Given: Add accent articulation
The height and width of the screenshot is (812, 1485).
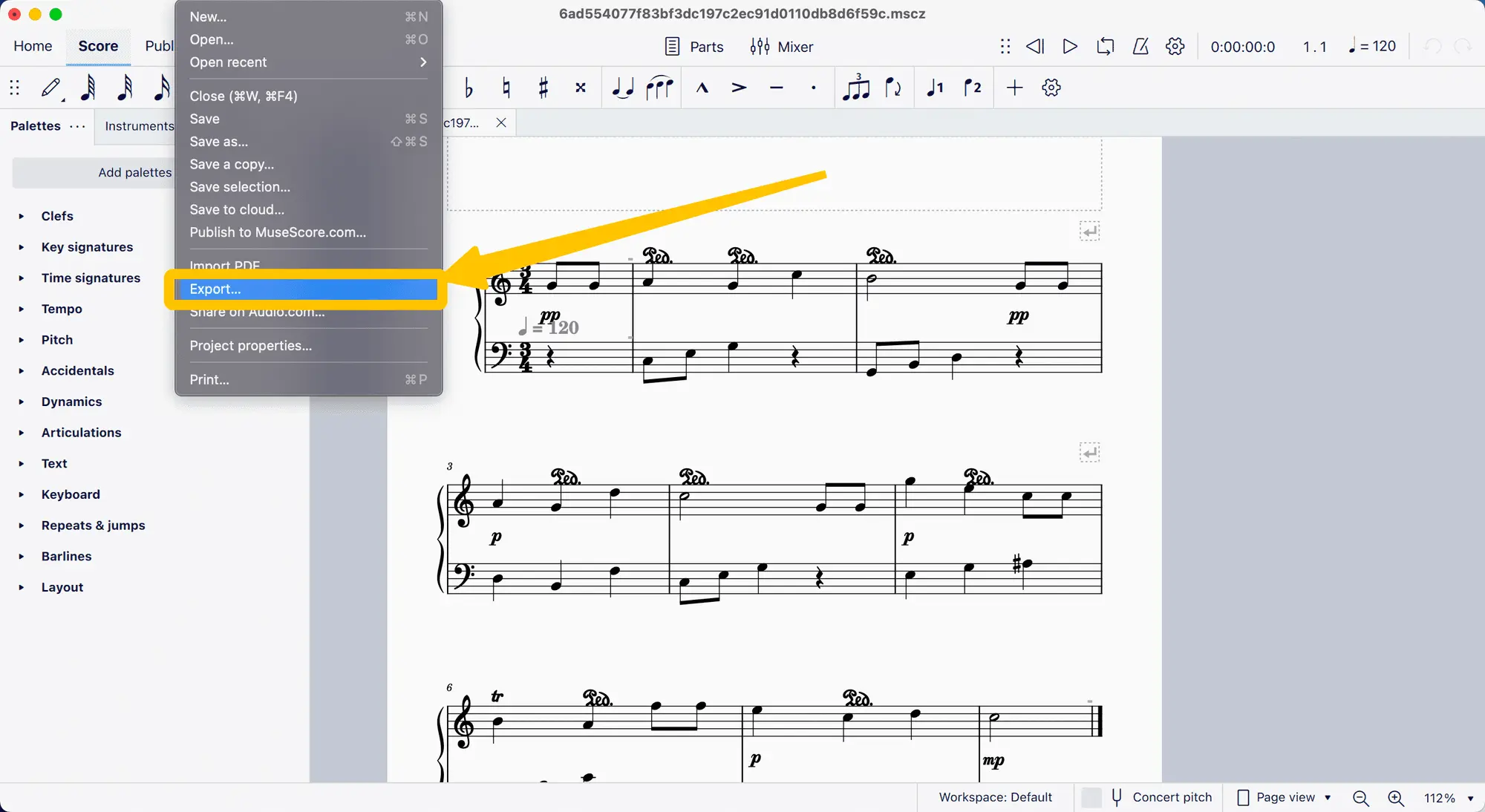Looking at the screenshot, I should tap(739, 88).
